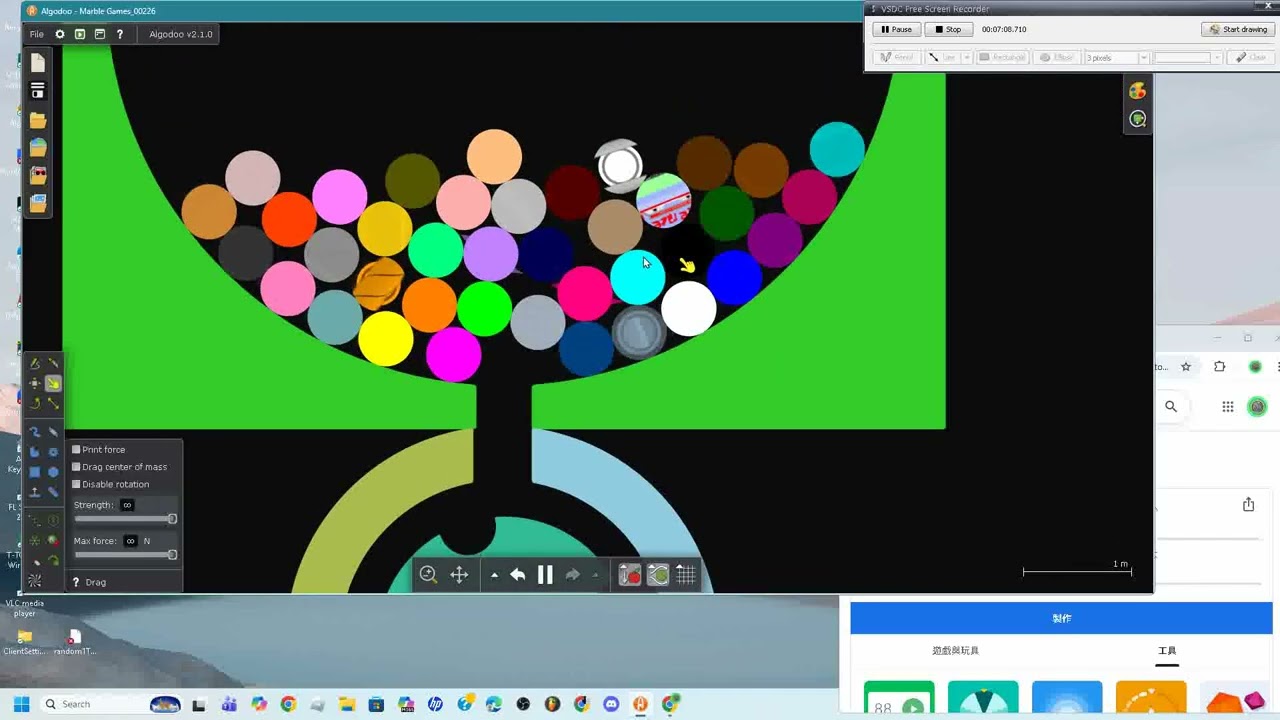Open the Windows Start menu
This screenshot has width=1280, height=720.
tap(21, 704)
